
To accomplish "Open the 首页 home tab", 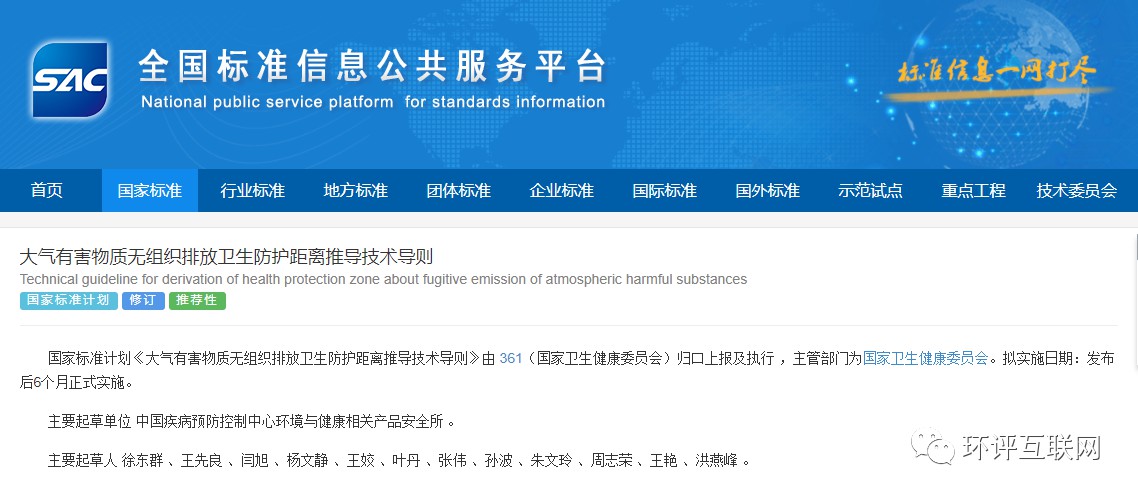I will 47,190.
